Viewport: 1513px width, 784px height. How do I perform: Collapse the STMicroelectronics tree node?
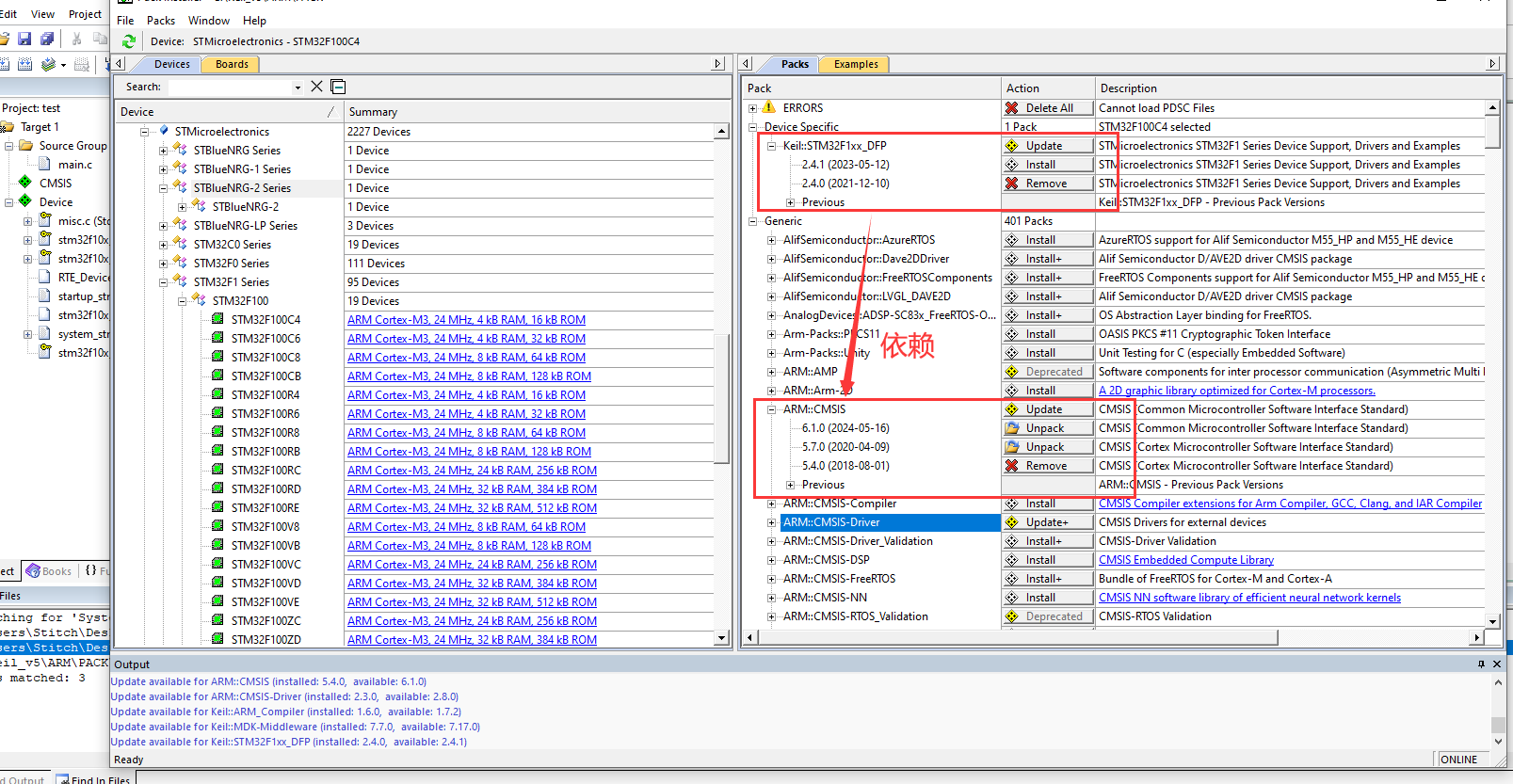pyautogui.click(x=144, y=132)
